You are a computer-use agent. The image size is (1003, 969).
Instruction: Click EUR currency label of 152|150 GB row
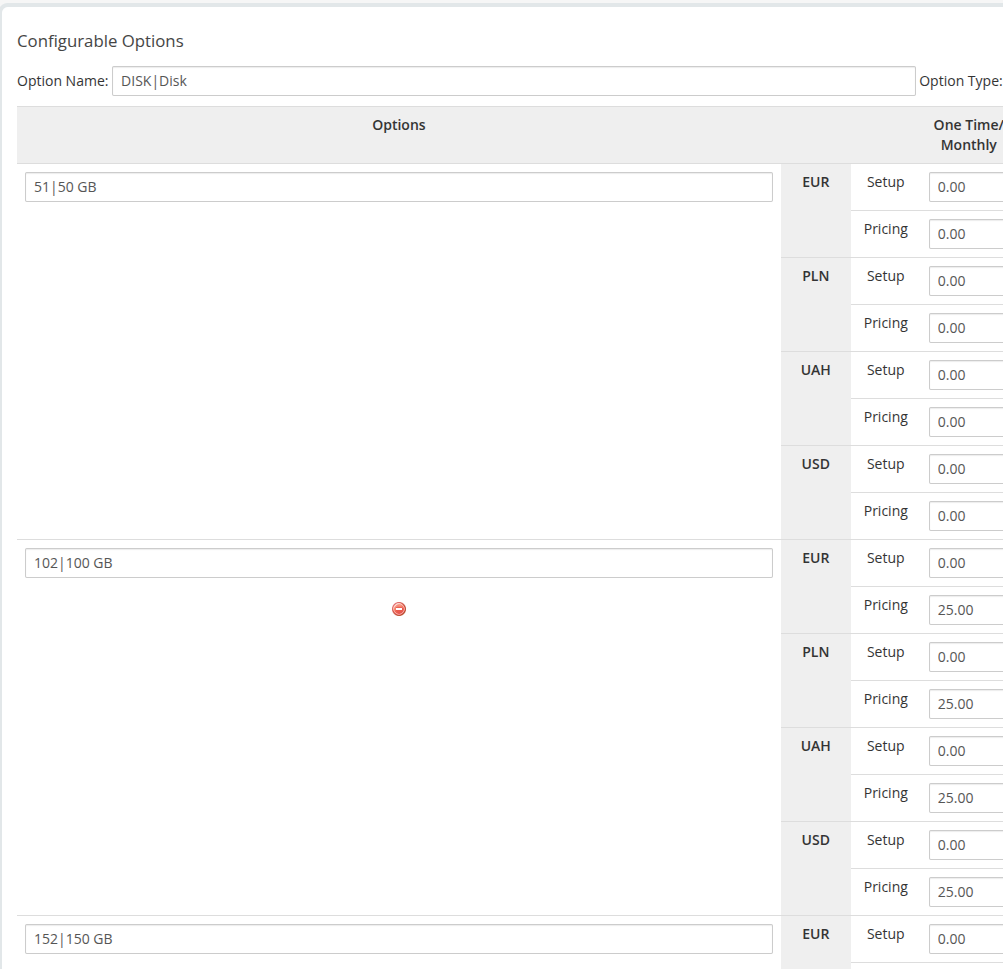816,934
